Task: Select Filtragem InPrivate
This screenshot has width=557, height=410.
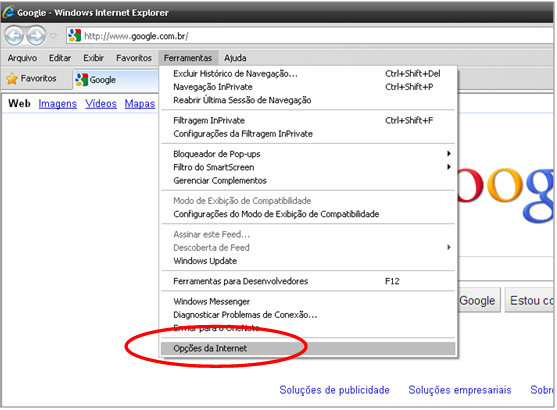Action: click(308, 120)
